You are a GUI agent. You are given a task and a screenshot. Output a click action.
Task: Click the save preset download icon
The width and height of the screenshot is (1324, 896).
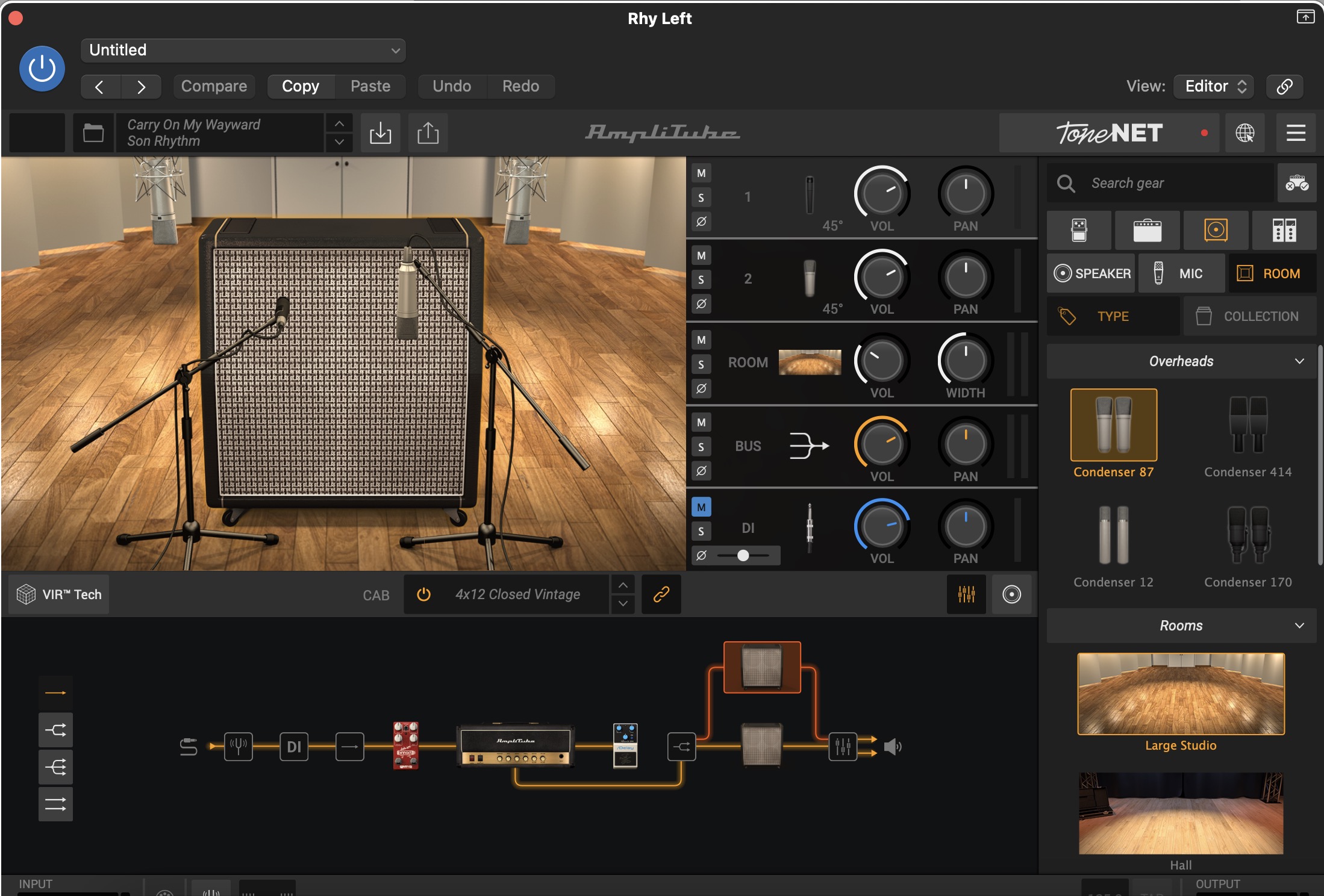(x=380, y=133)
